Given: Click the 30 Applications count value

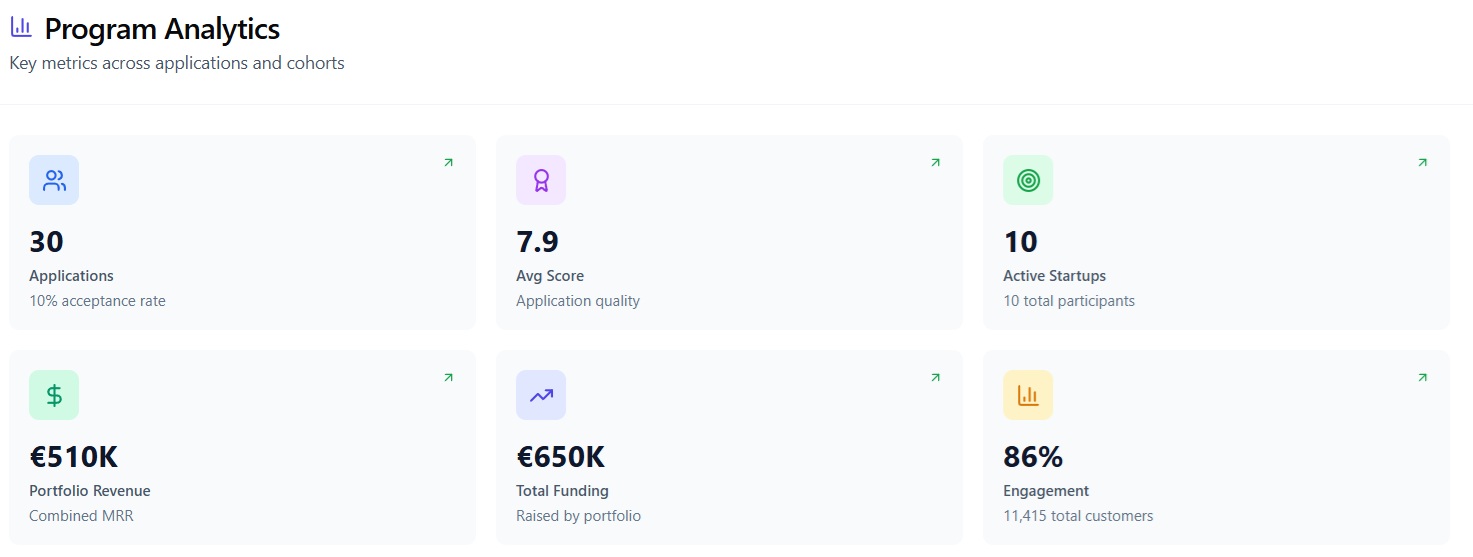Looking at the screenshot, I should (46, 242).
